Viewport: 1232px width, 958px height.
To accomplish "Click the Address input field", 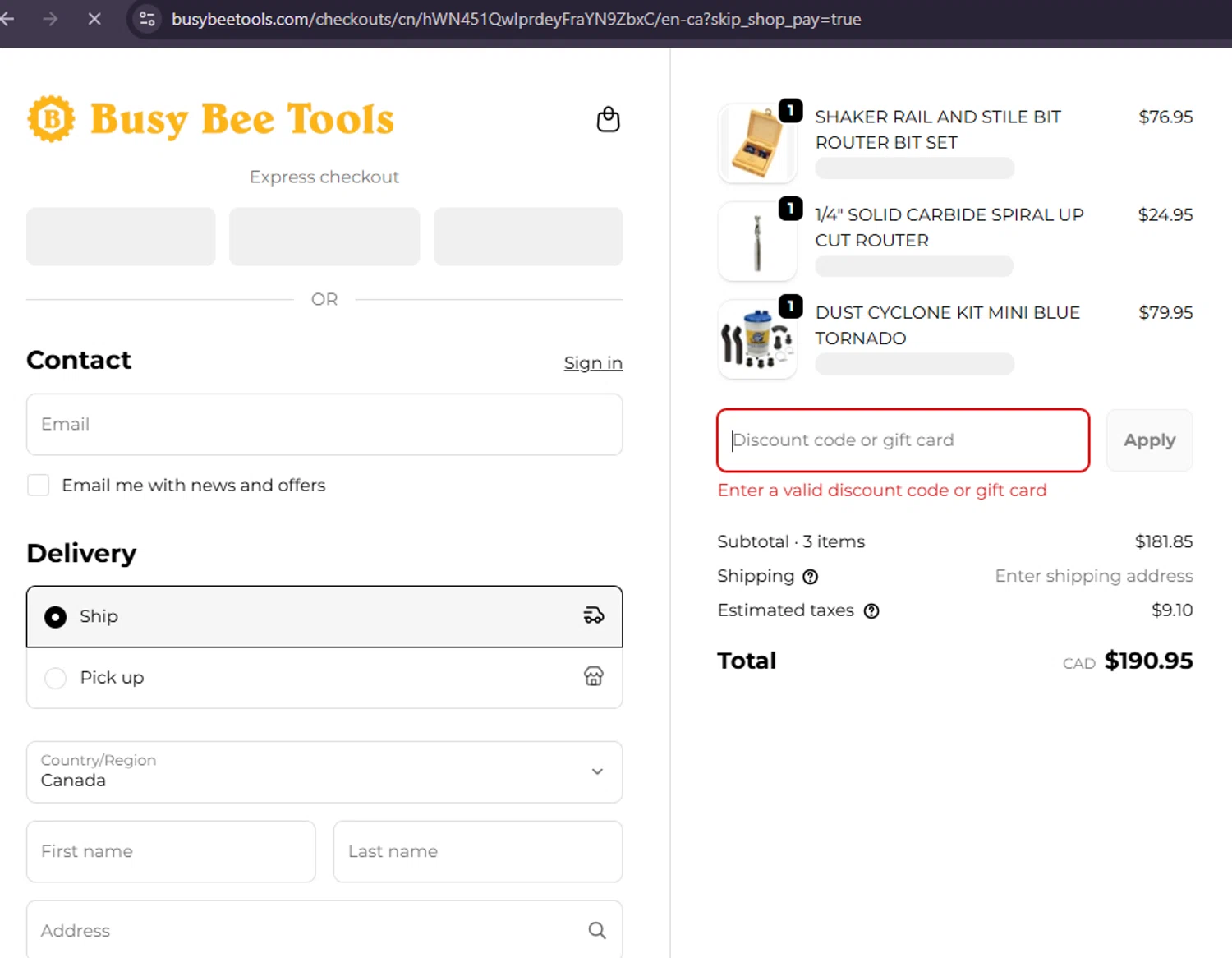I will click(324, 930).
